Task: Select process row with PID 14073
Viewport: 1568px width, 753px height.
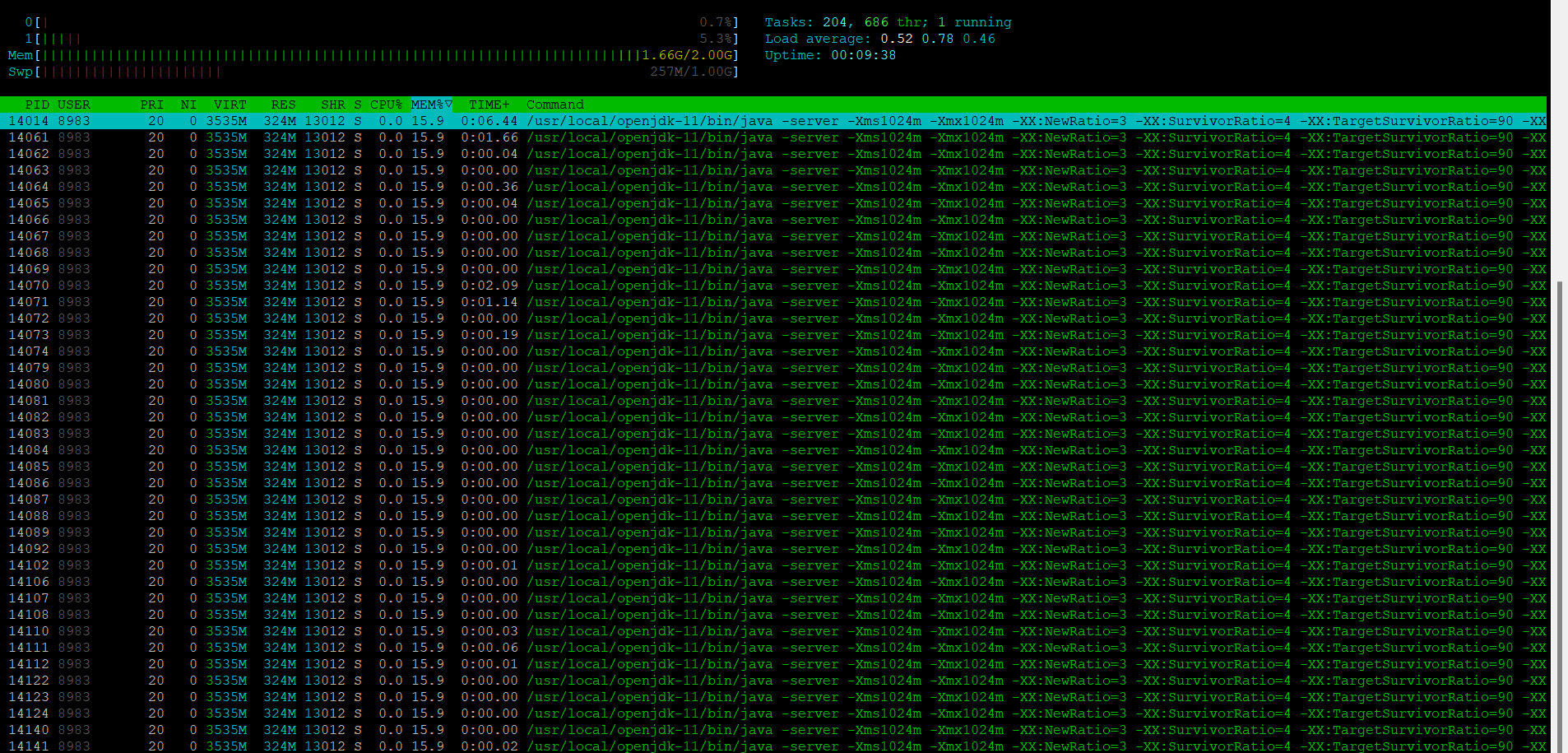Action: click(x=773, y=335)
